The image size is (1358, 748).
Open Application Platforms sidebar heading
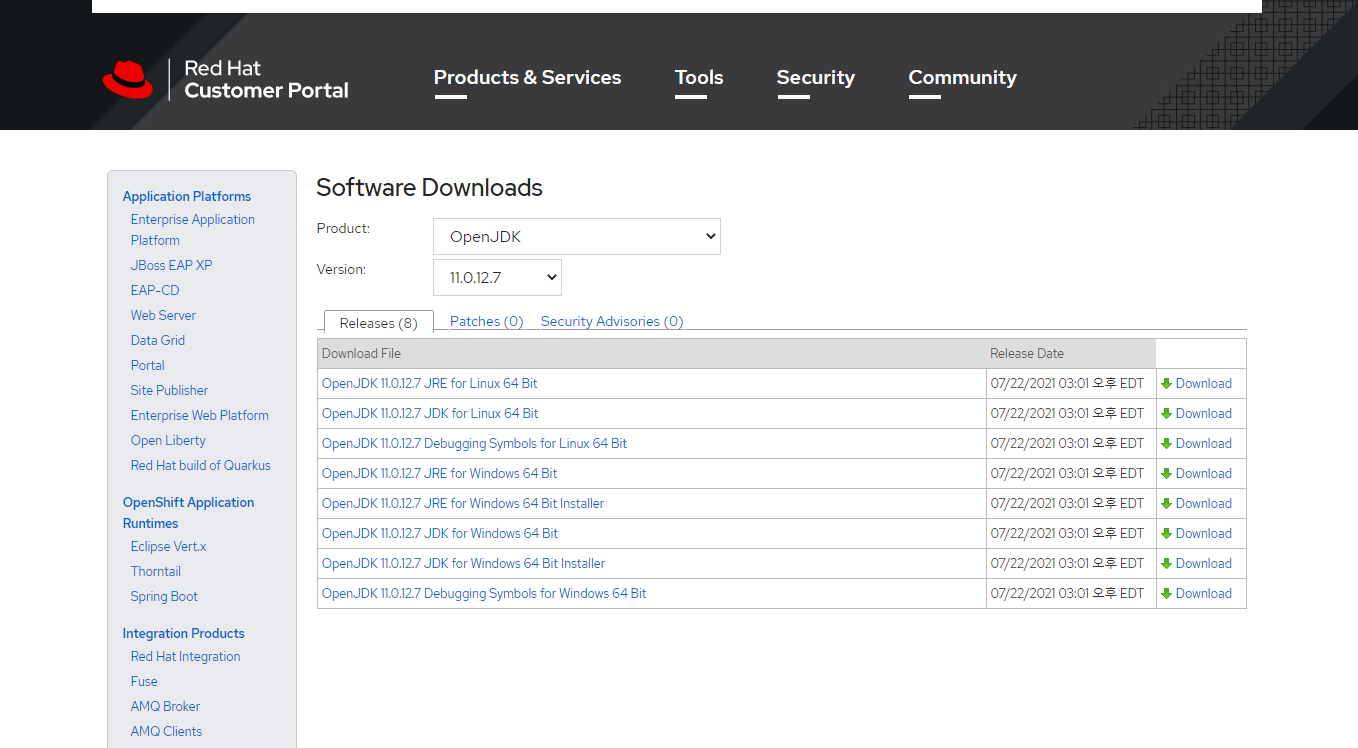pyautogui.click(x=187, y=197)
